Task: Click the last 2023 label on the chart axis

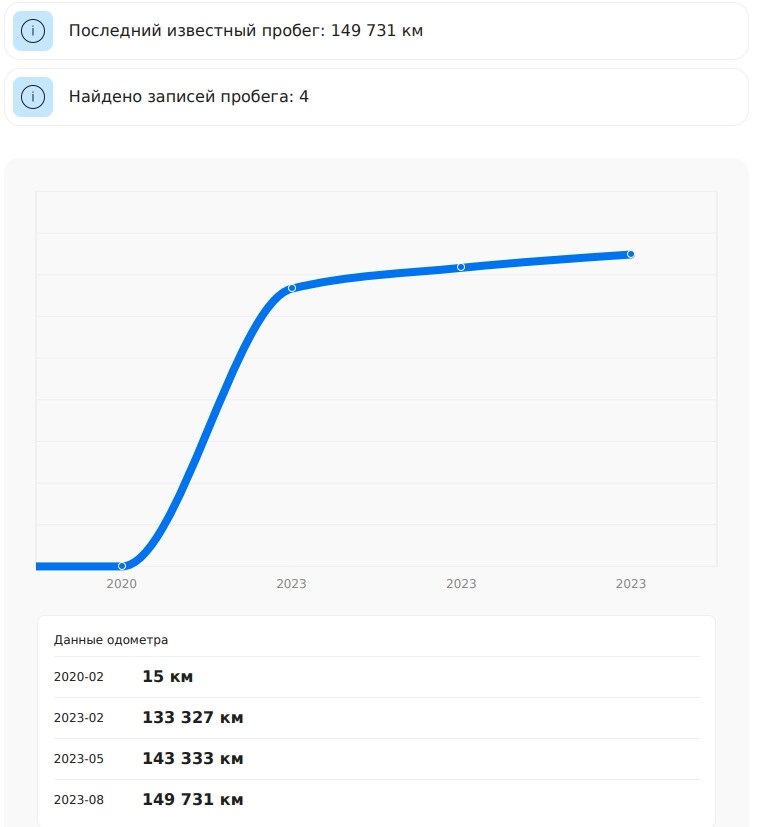Action: pos(631,584)
